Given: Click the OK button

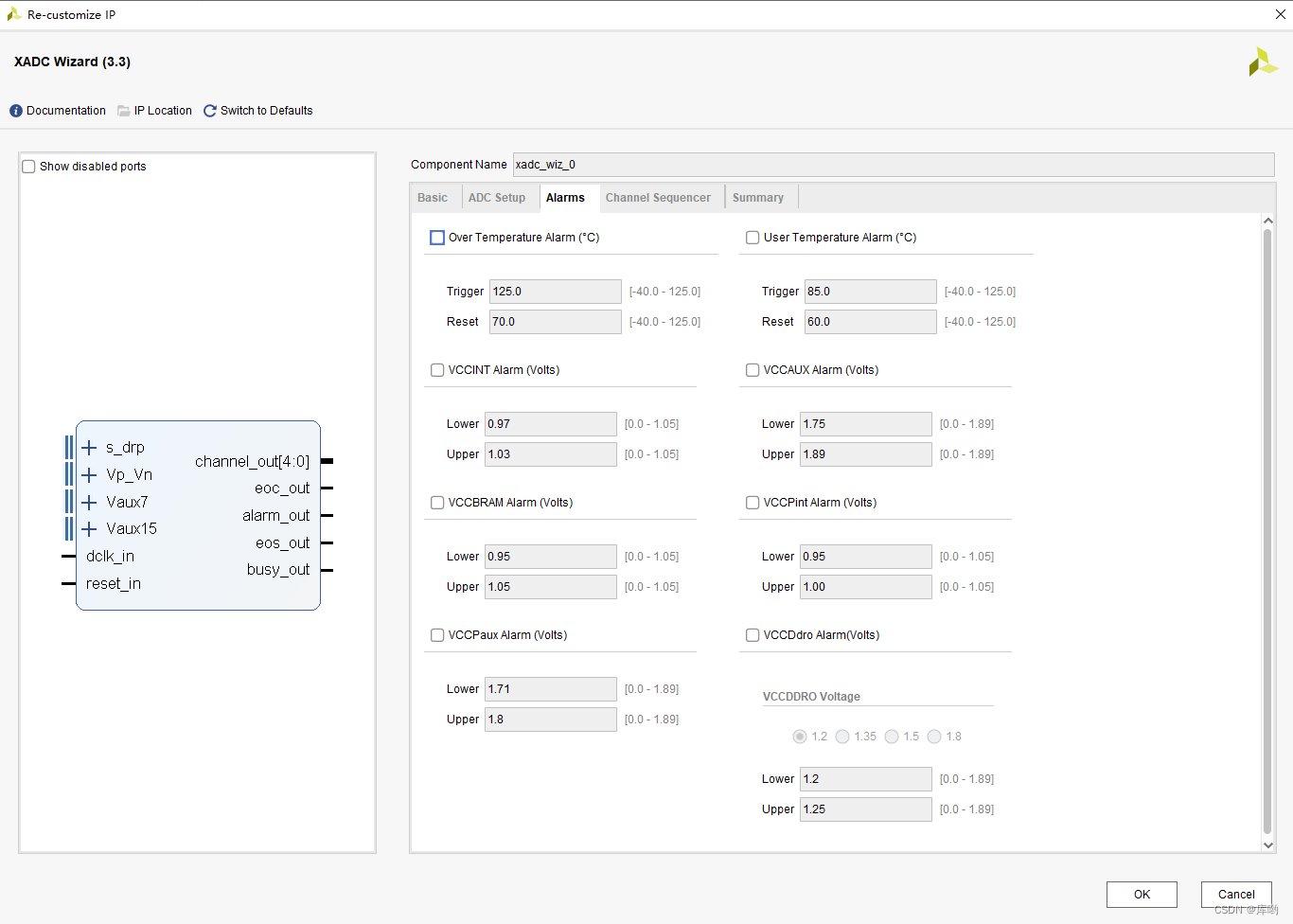Looking at the screenshot, I should pyautogui.click(x=1142, y=895).
